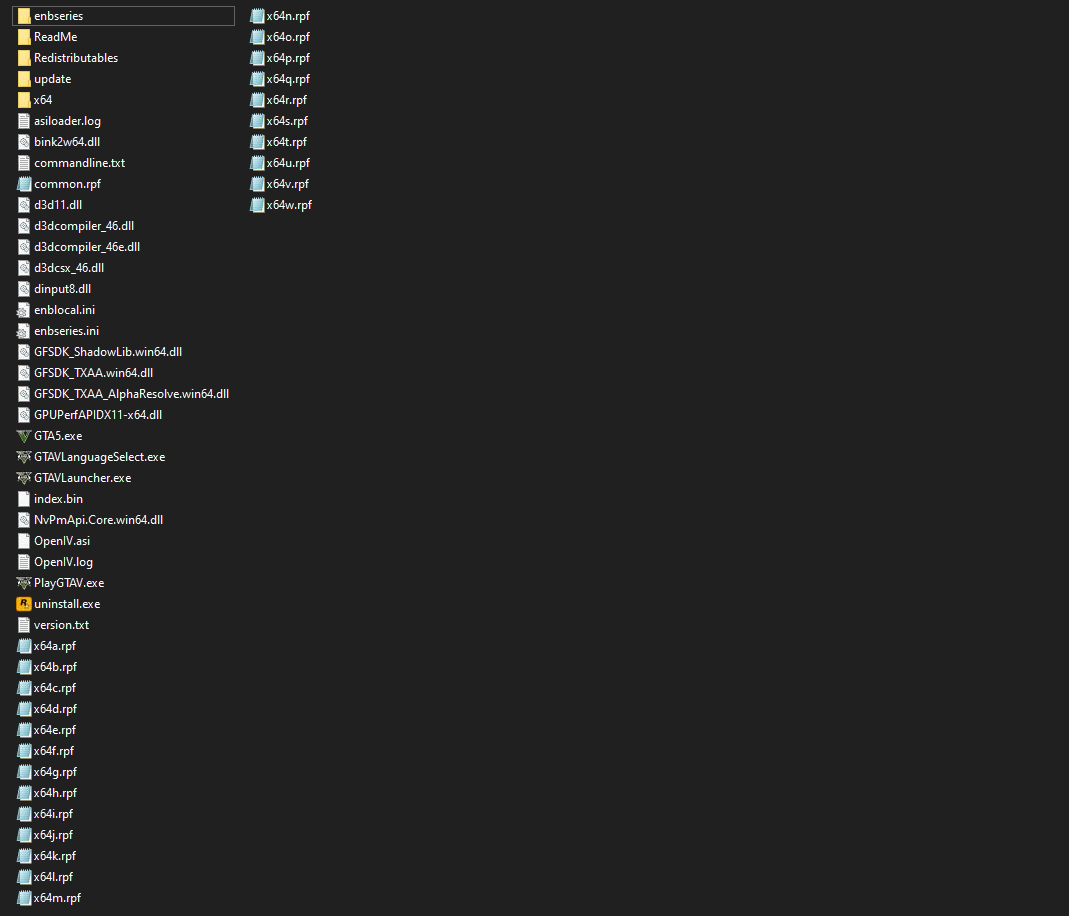Viewport: 1069px width, 916px height.
Task: Select the bink2w64.dll file icon
Action: (24, 142)
